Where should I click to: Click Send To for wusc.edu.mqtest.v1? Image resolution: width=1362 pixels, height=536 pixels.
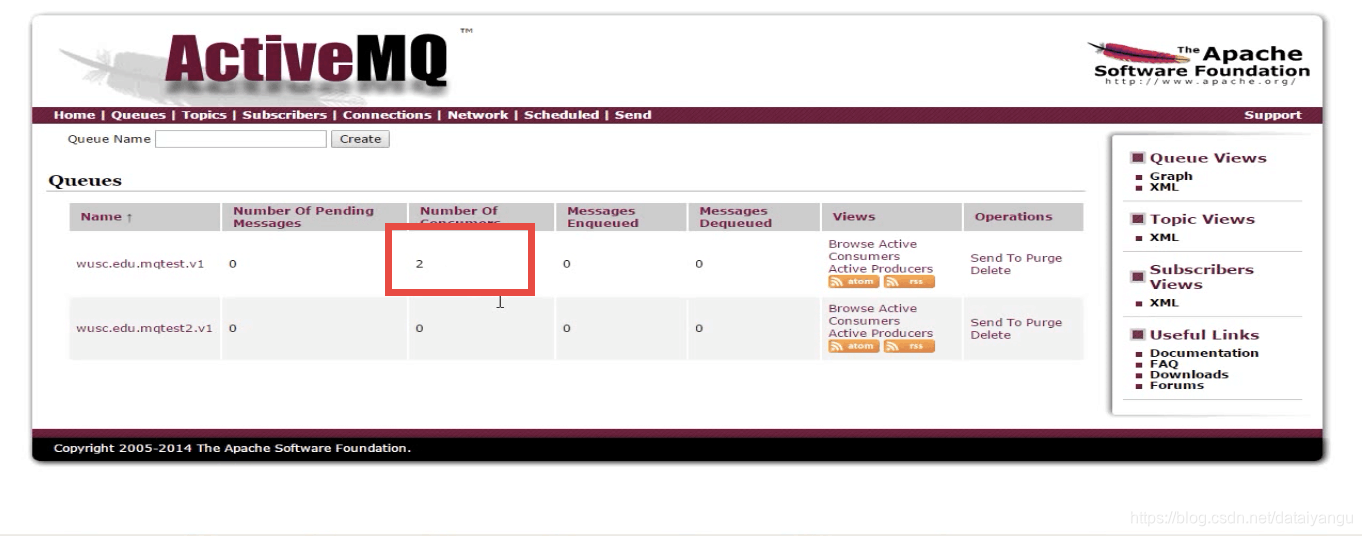[995, 258]
